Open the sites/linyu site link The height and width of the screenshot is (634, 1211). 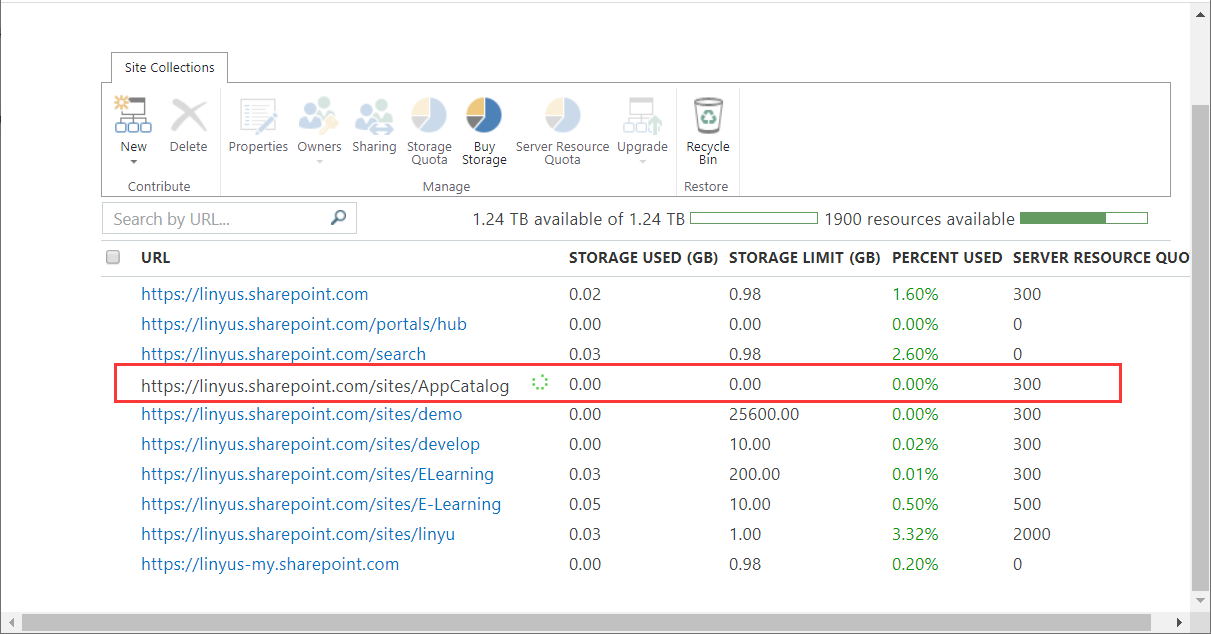(298, 534)
